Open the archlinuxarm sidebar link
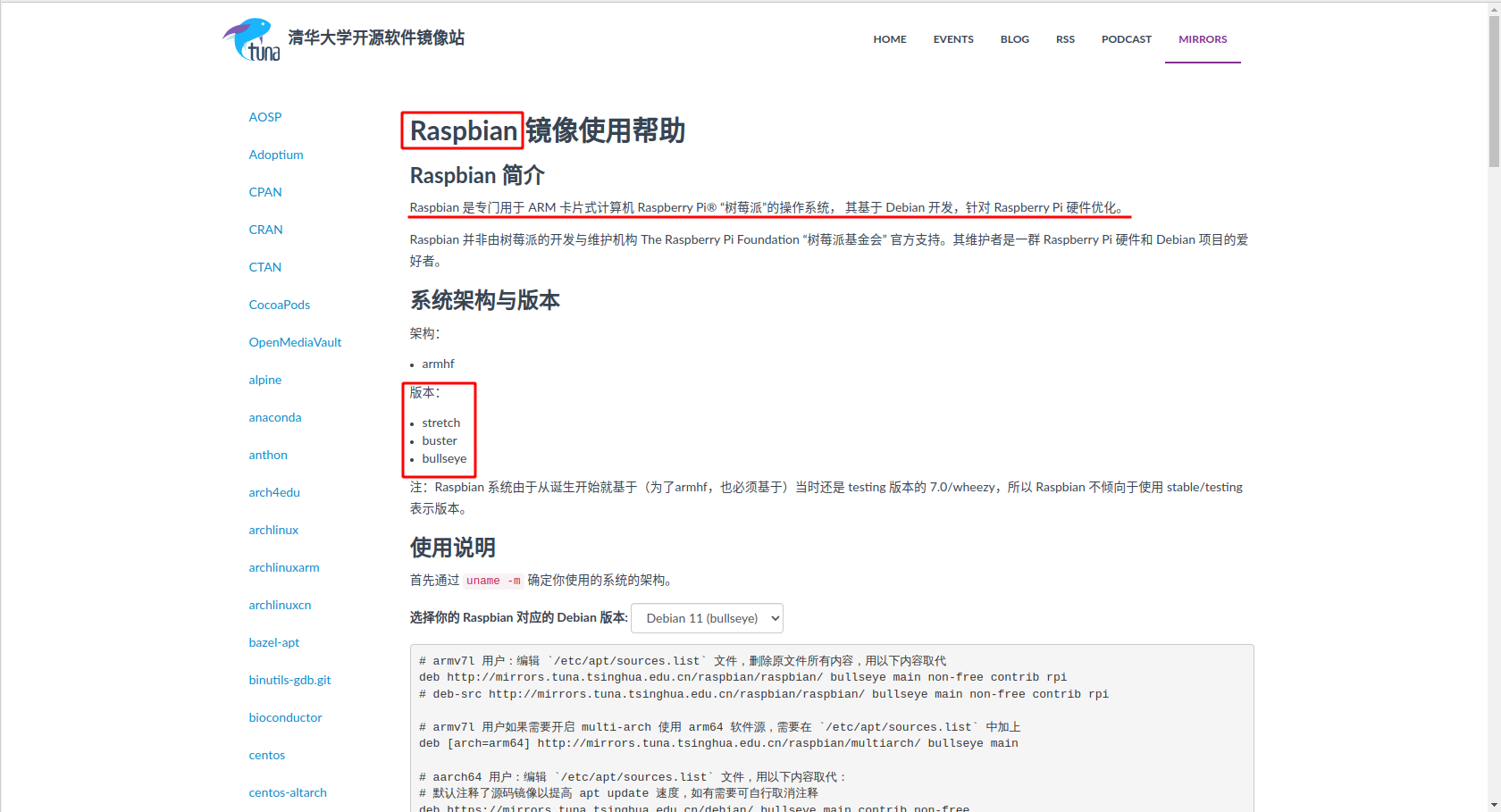This screenshot has width=1501, height=812. coord(284,567)
